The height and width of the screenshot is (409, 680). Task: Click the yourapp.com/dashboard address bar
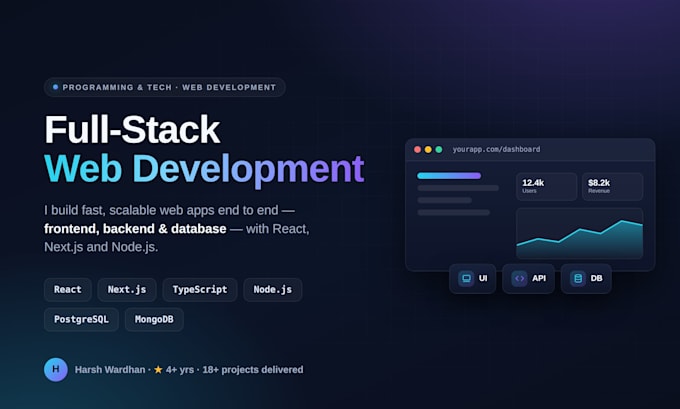coord(496,149)
